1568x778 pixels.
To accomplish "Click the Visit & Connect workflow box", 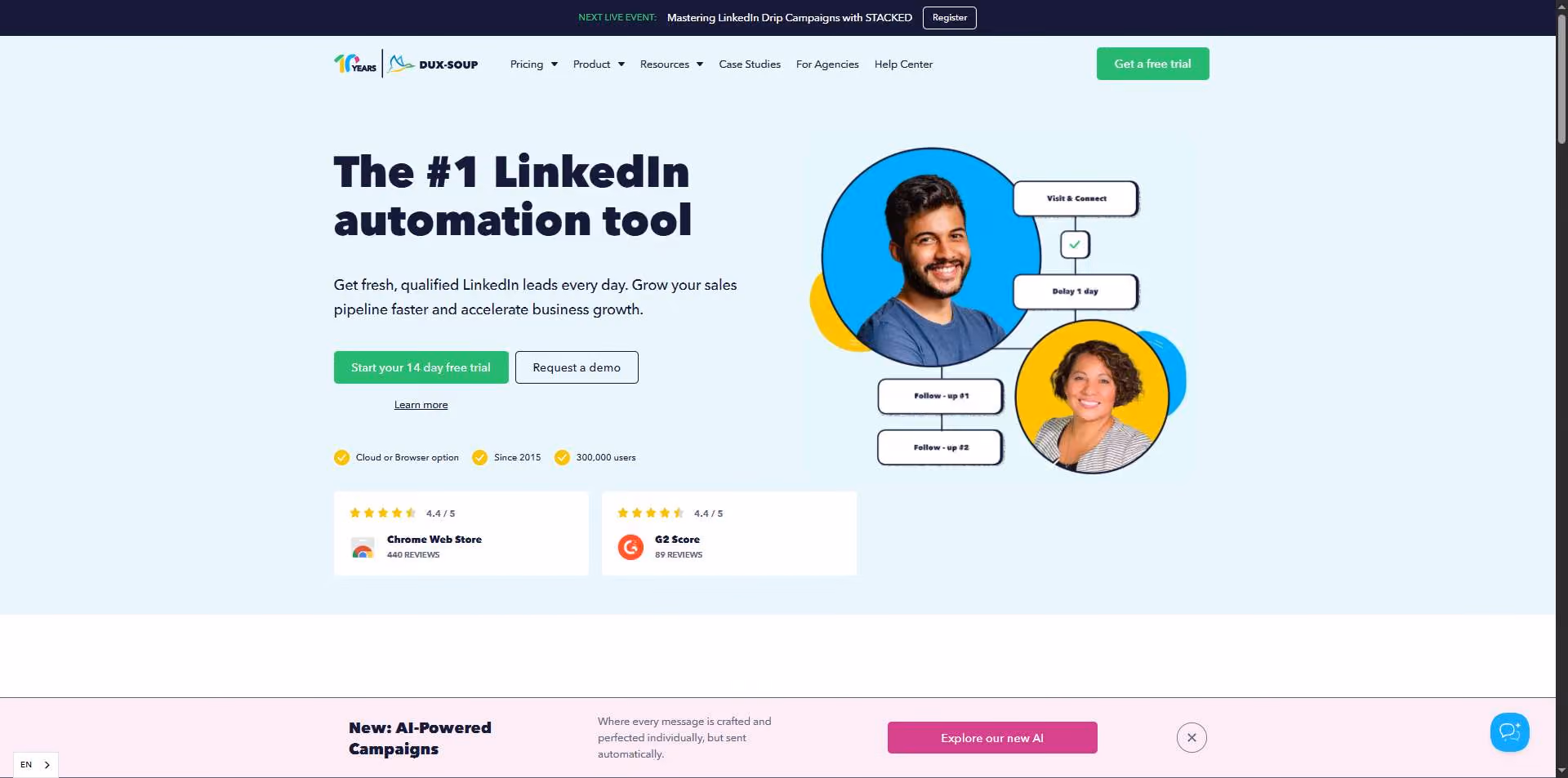I will pos(1076,198).
